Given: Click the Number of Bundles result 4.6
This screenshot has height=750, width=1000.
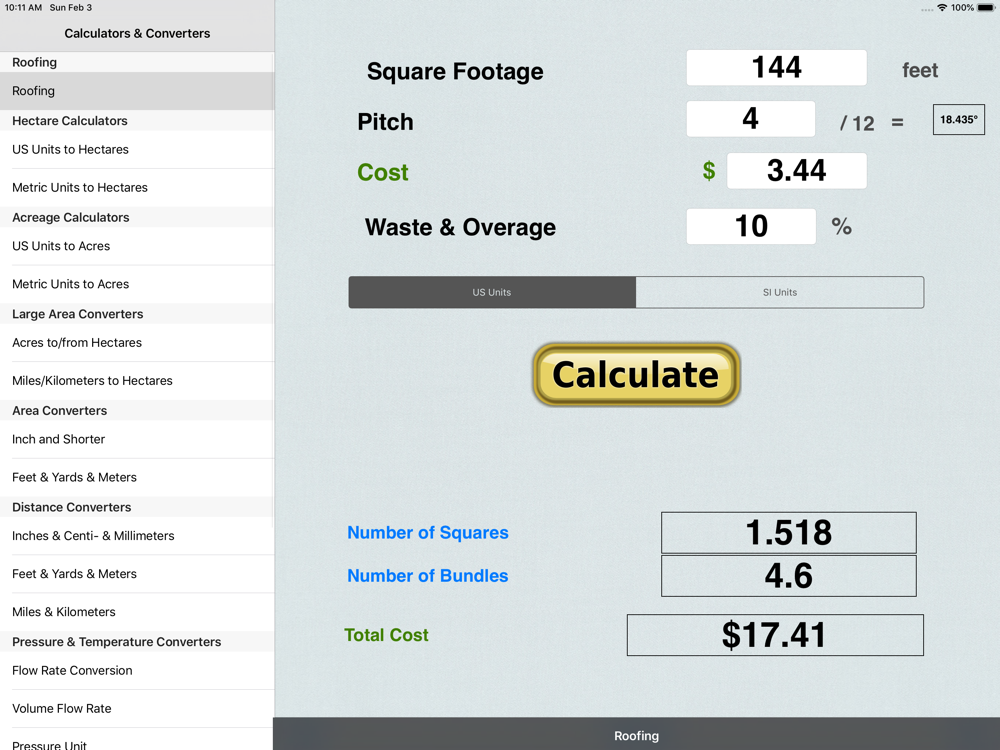Looking at the screenshot, I should click(788, 576).
